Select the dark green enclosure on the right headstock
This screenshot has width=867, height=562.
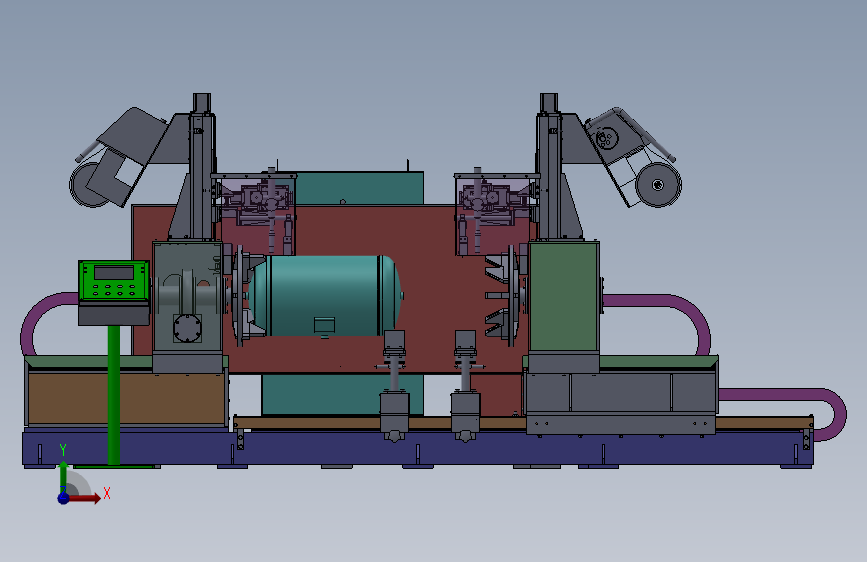click(x=563, y=296)
